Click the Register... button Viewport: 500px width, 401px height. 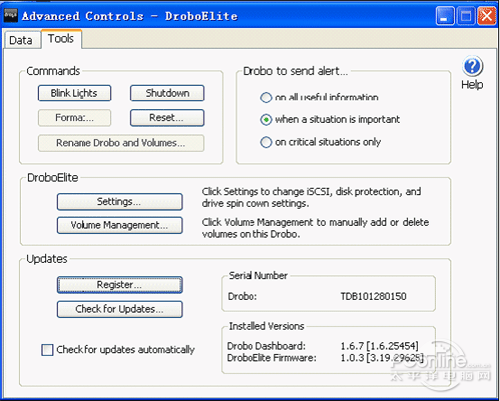(120, 285)
